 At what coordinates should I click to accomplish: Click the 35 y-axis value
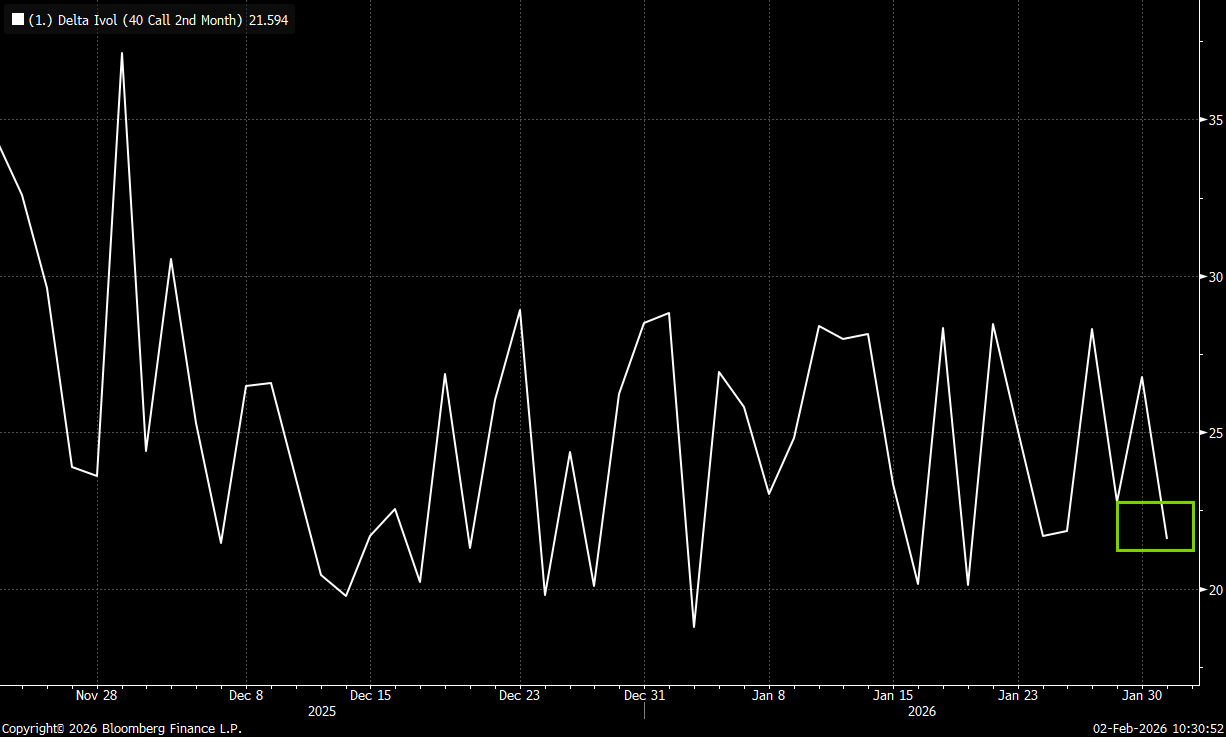click(1216, 120)
